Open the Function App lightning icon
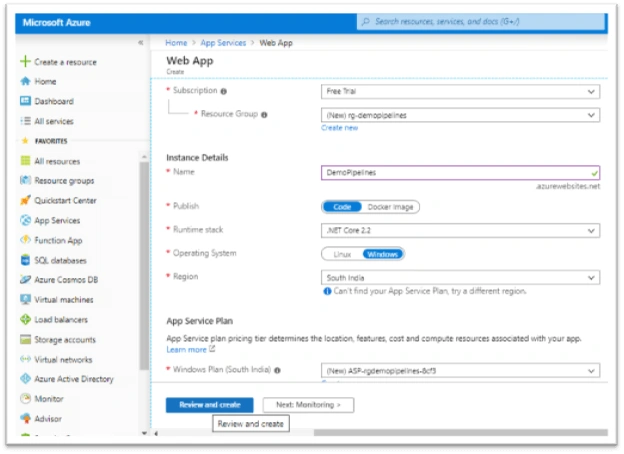This screenshot has width=624, height=454. [x=25, y=240]
